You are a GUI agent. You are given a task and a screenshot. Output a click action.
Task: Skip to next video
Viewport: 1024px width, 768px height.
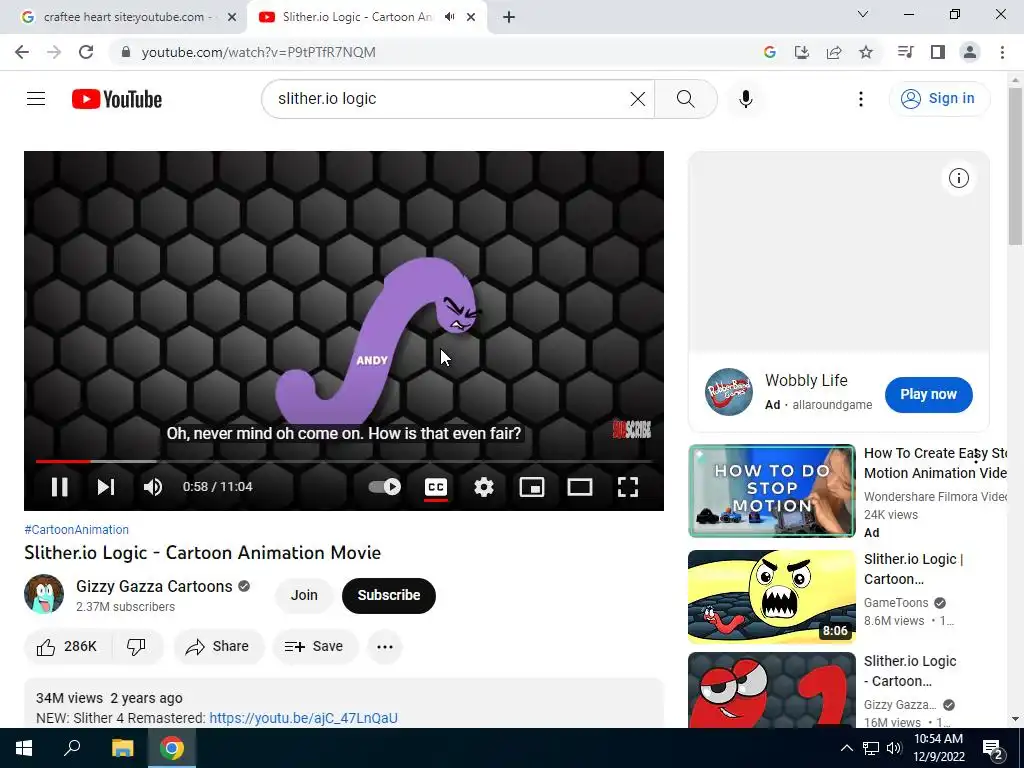[106, 487]
